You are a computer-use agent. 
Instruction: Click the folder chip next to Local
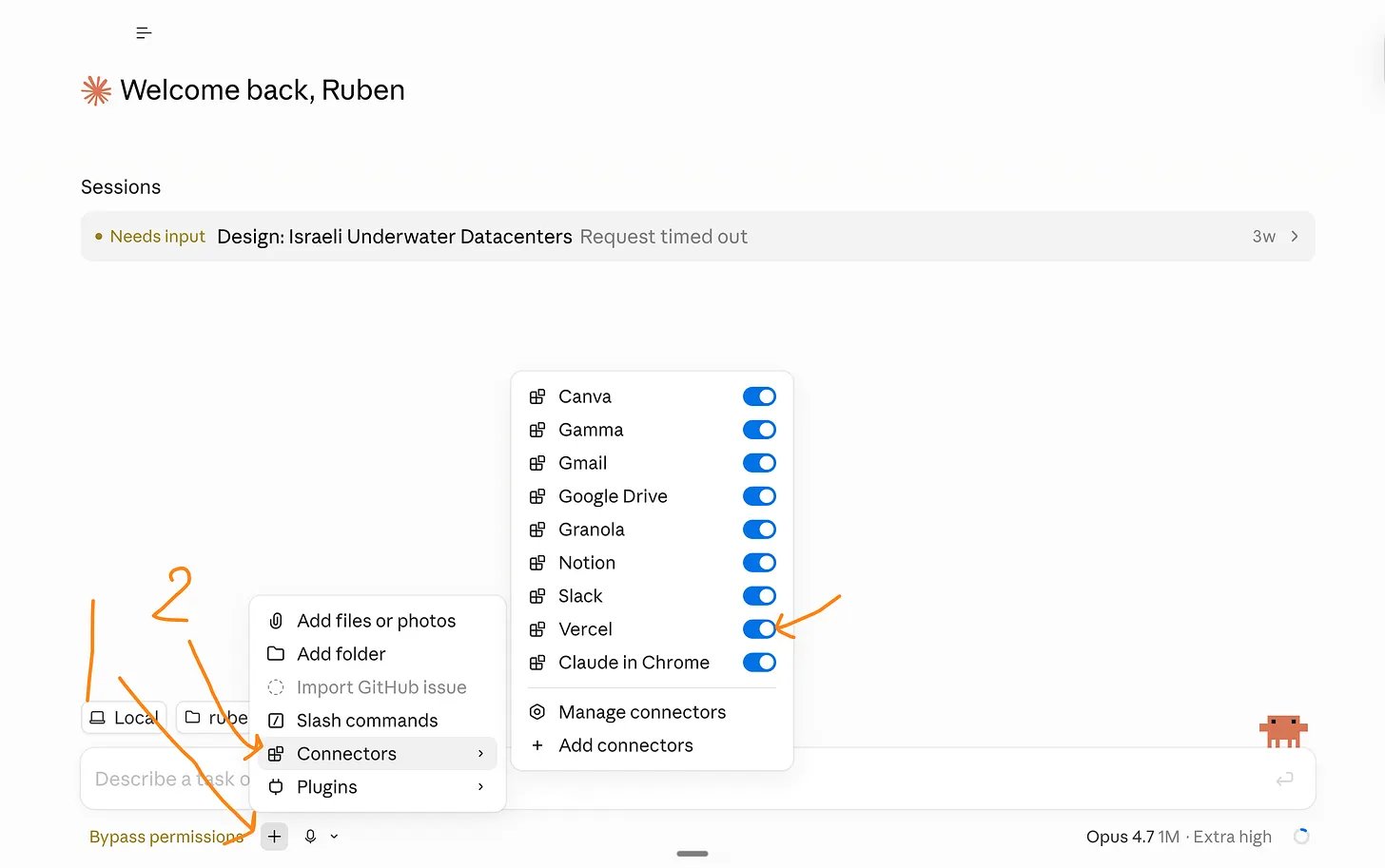(x=214, y=718)
